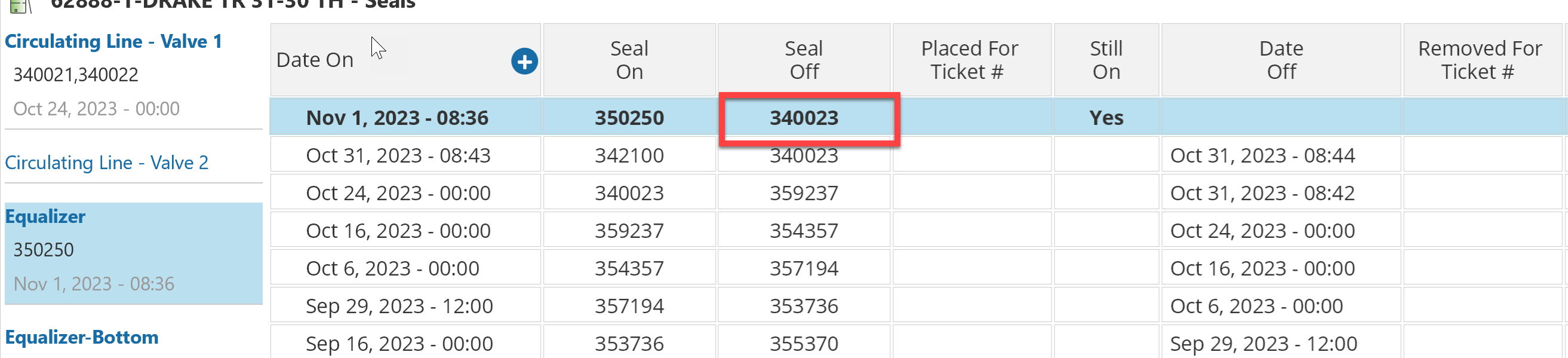Click Date Off cell Oct 6, 2023 - 00:00
Screen dimensions: 1568x358
pos(1256,305)
